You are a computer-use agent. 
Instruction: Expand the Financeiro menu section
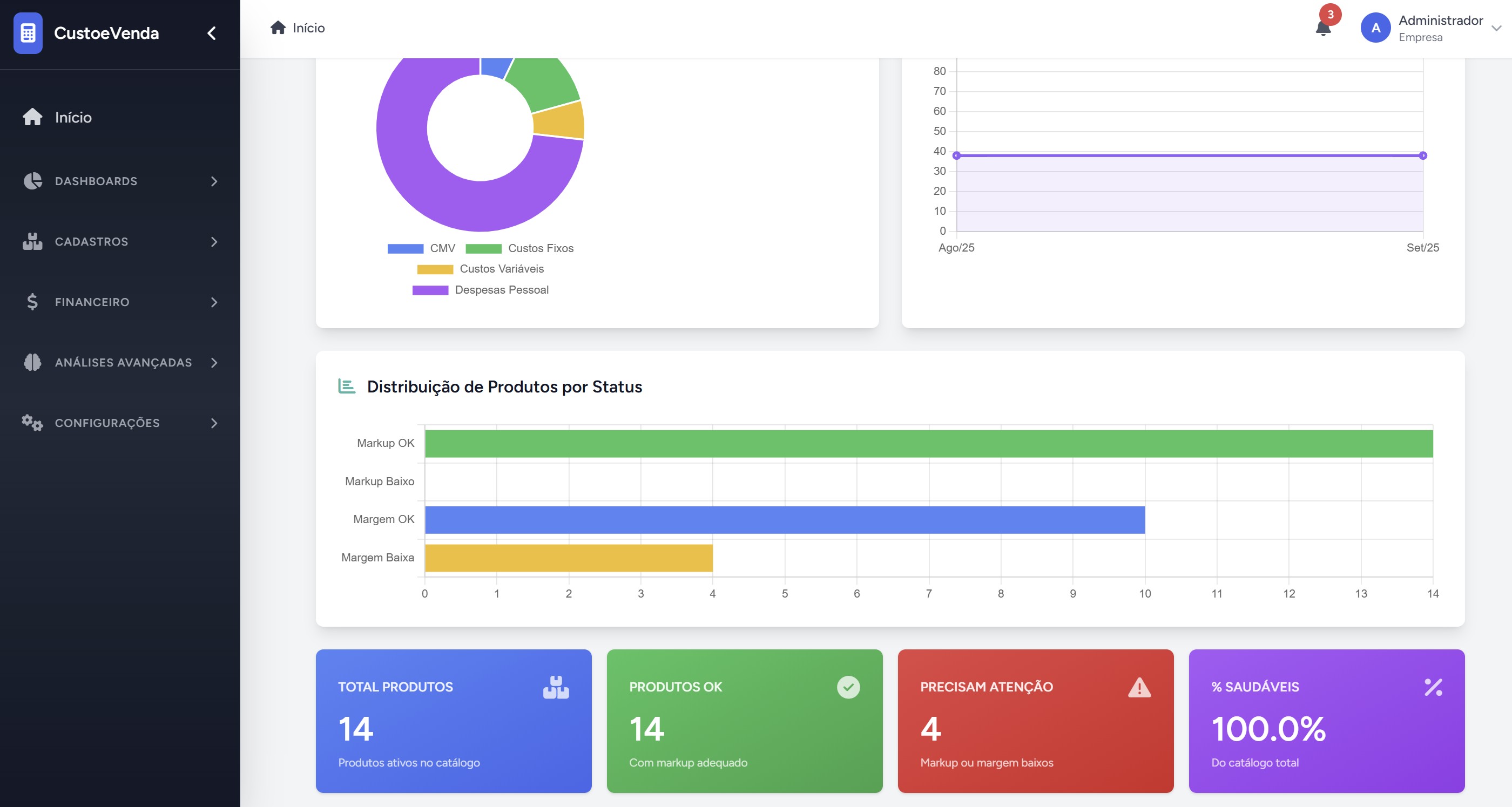click(120, 302)
